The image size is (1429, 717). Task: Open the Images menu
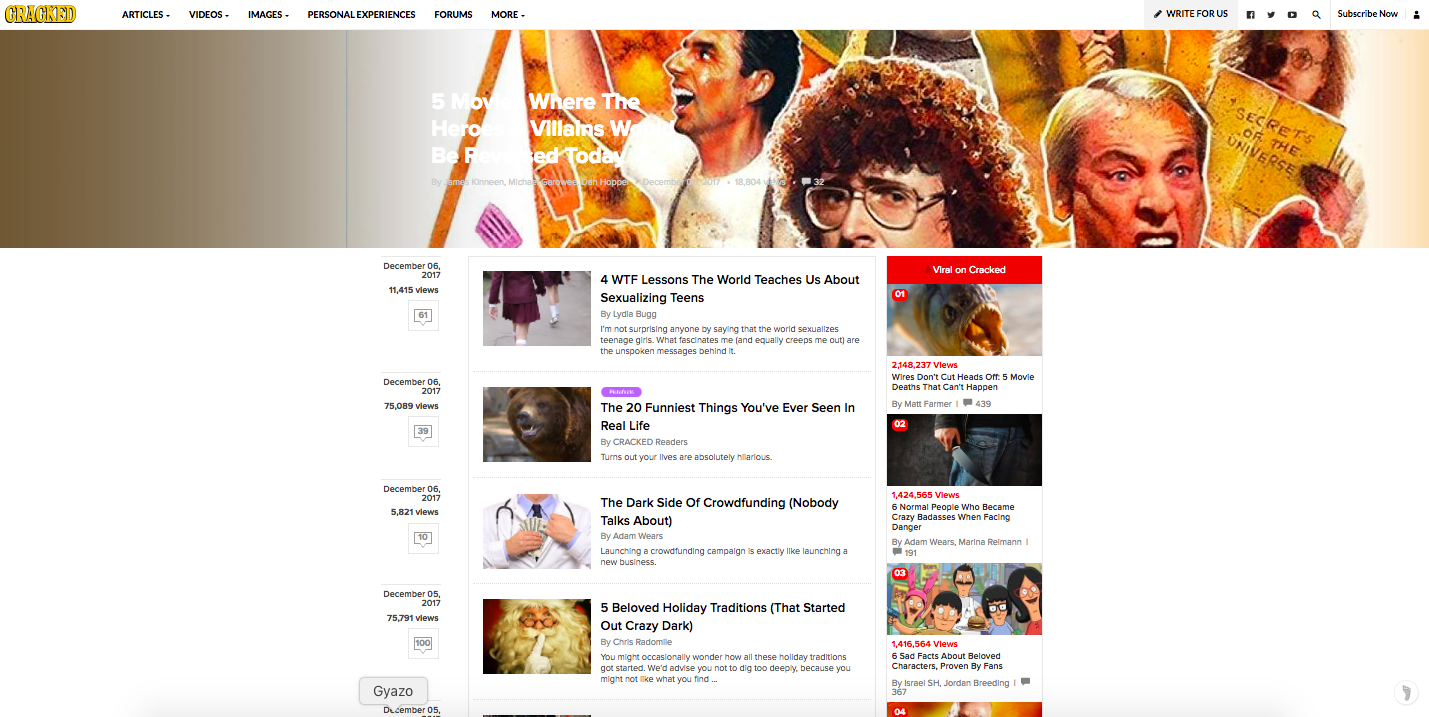268,14
